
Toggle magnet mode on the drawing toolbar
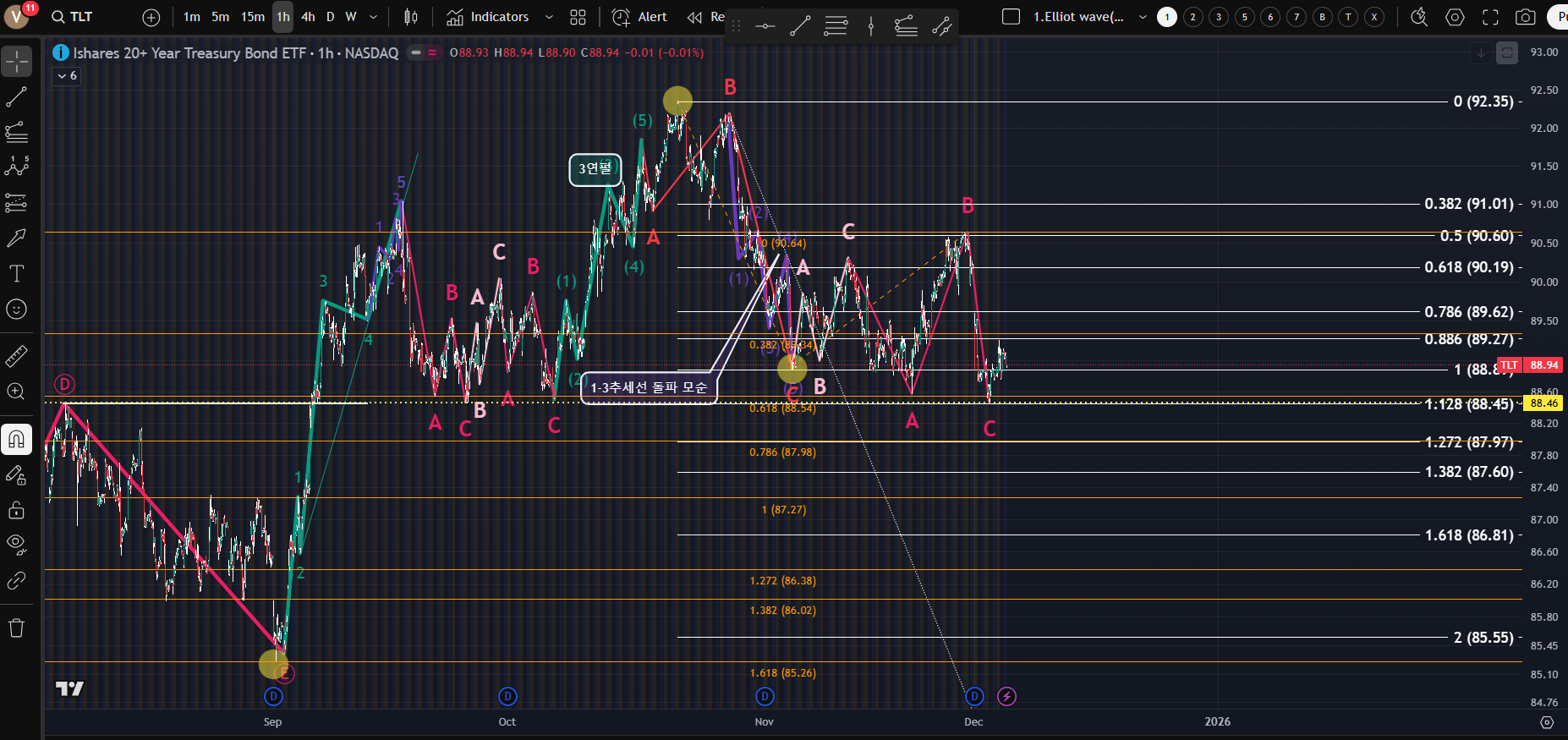[17, 439]
